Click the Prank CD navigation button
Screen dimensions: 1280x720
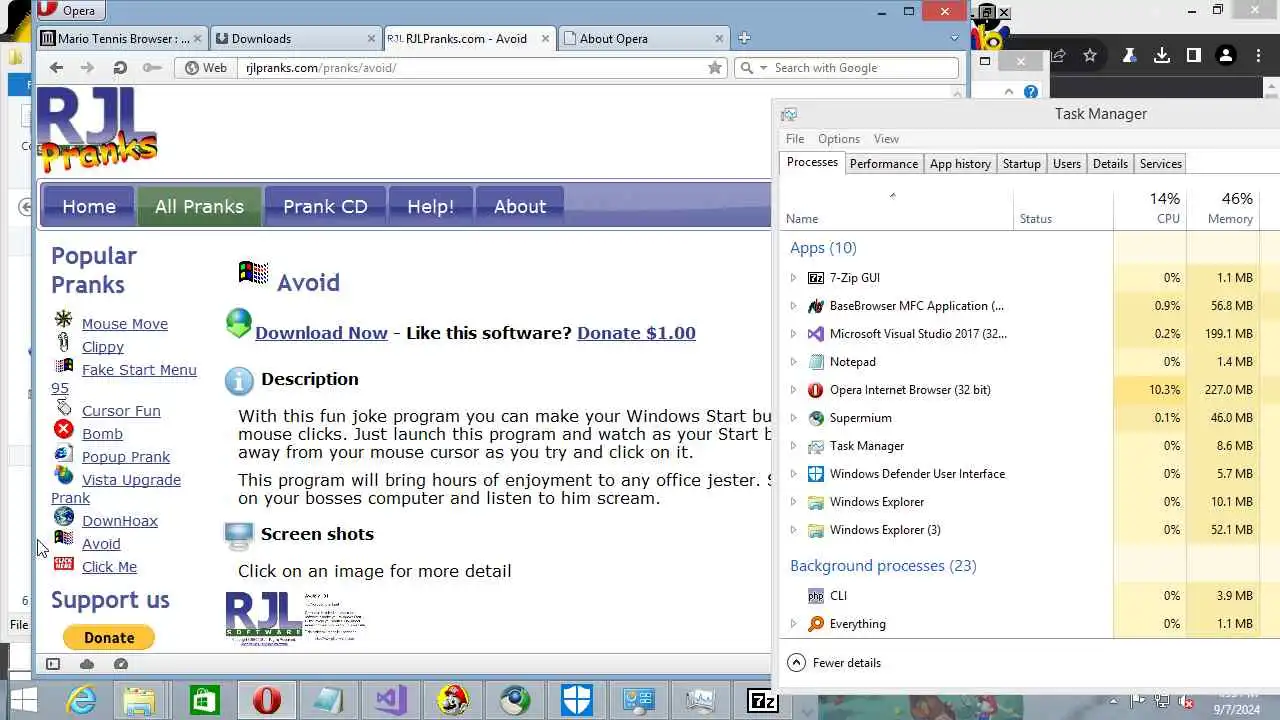(x=325, y=206)
